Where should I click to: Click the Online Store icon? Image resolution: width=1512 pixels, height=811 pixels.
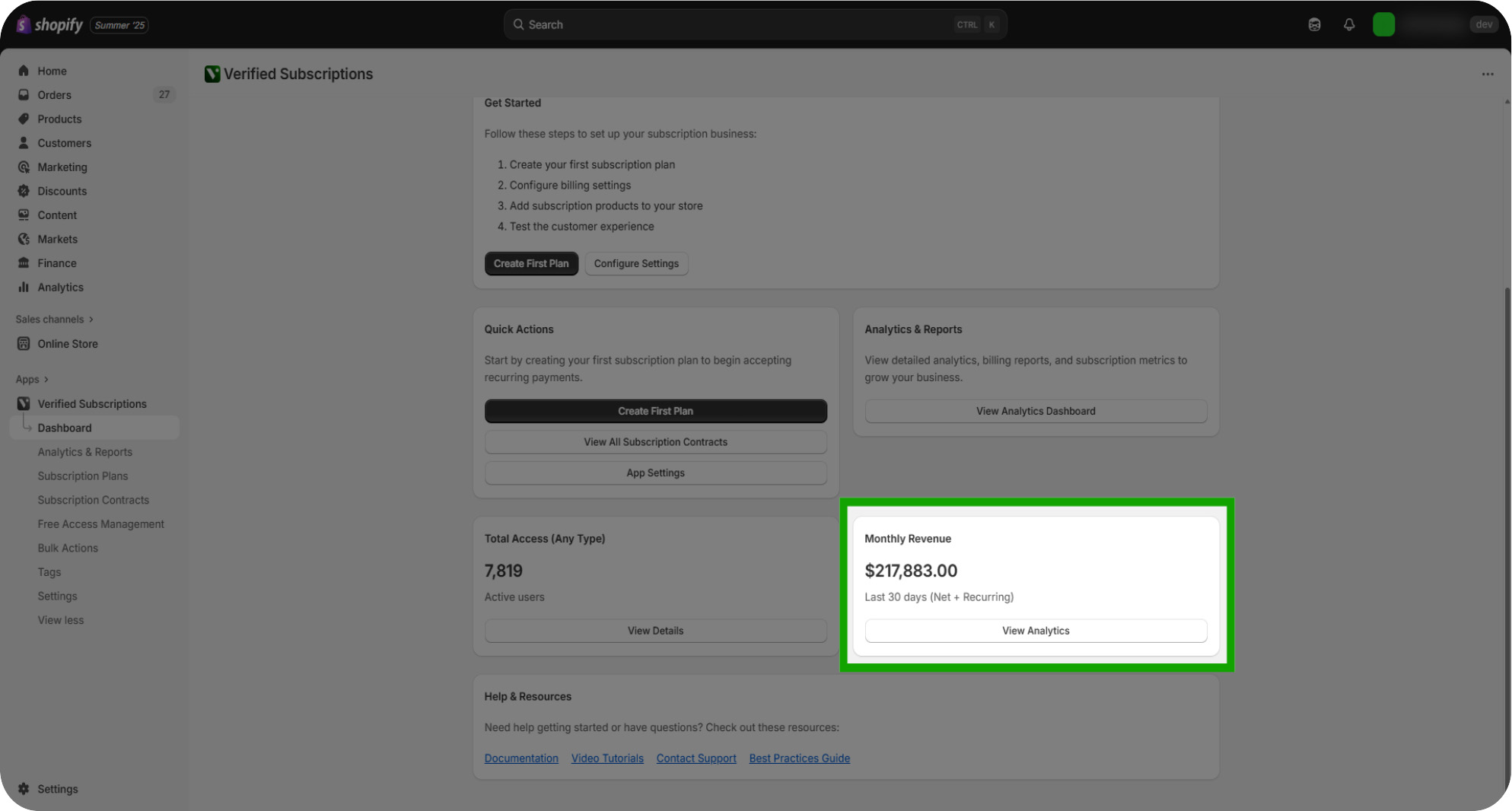coord(24,344)
